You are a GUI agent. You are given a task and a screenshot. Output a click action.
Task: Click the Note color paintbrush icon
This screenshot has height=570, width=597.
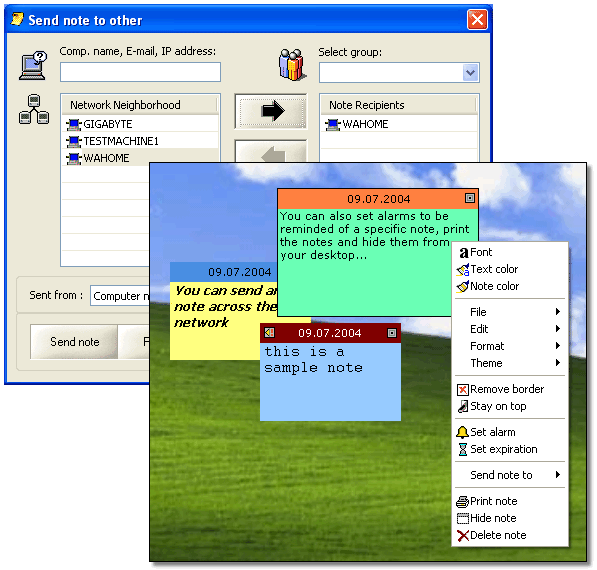point(463,286)
